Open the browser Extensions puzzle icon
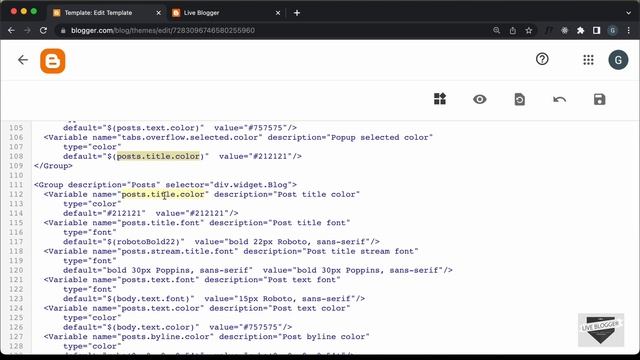640x360 pixels. [580, 30]
